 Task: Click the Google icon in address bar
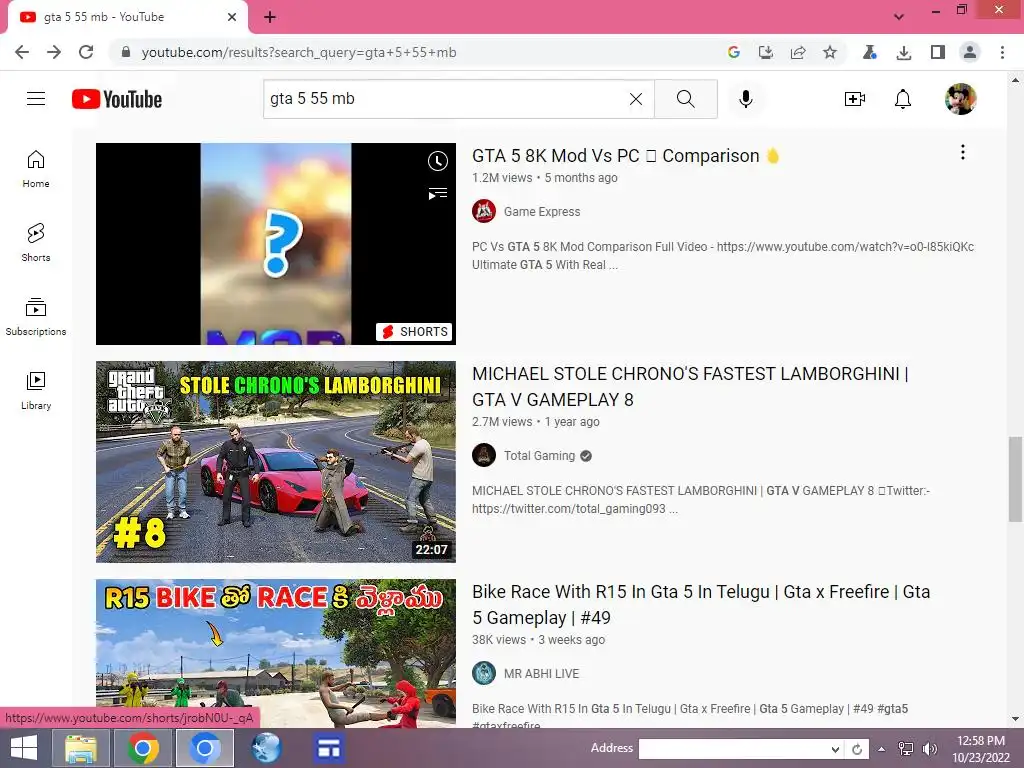point(733,52)
